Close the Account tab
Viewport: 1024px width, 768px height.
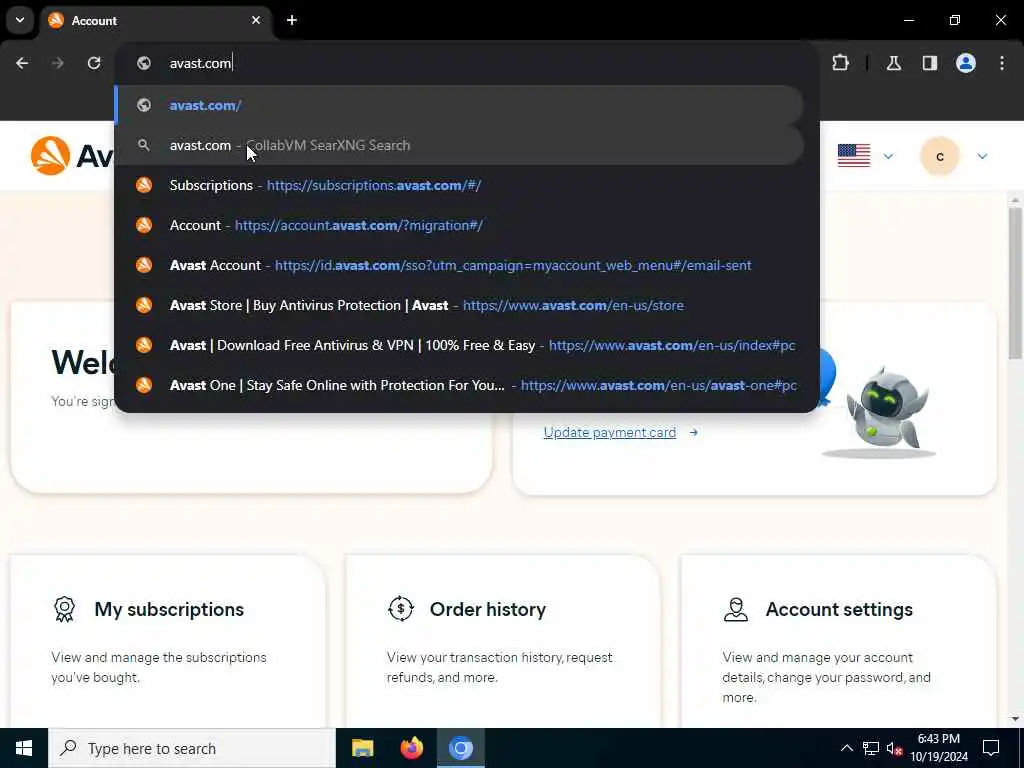coord(256,20)
